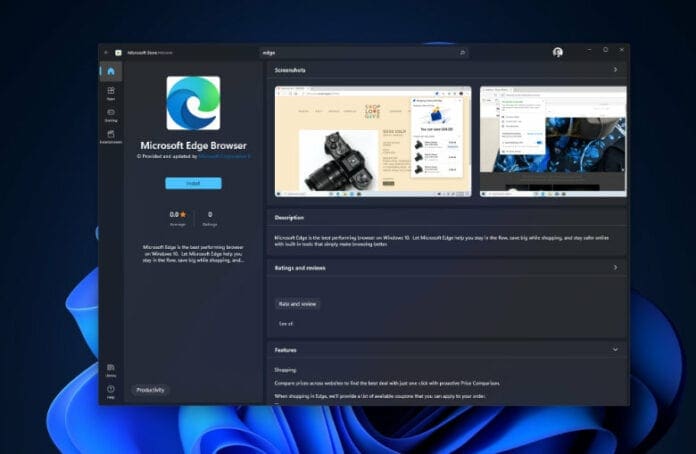Expand the Ratings and reviews chevron
Viewport: 696px width, 454px height.
[615, 268]
